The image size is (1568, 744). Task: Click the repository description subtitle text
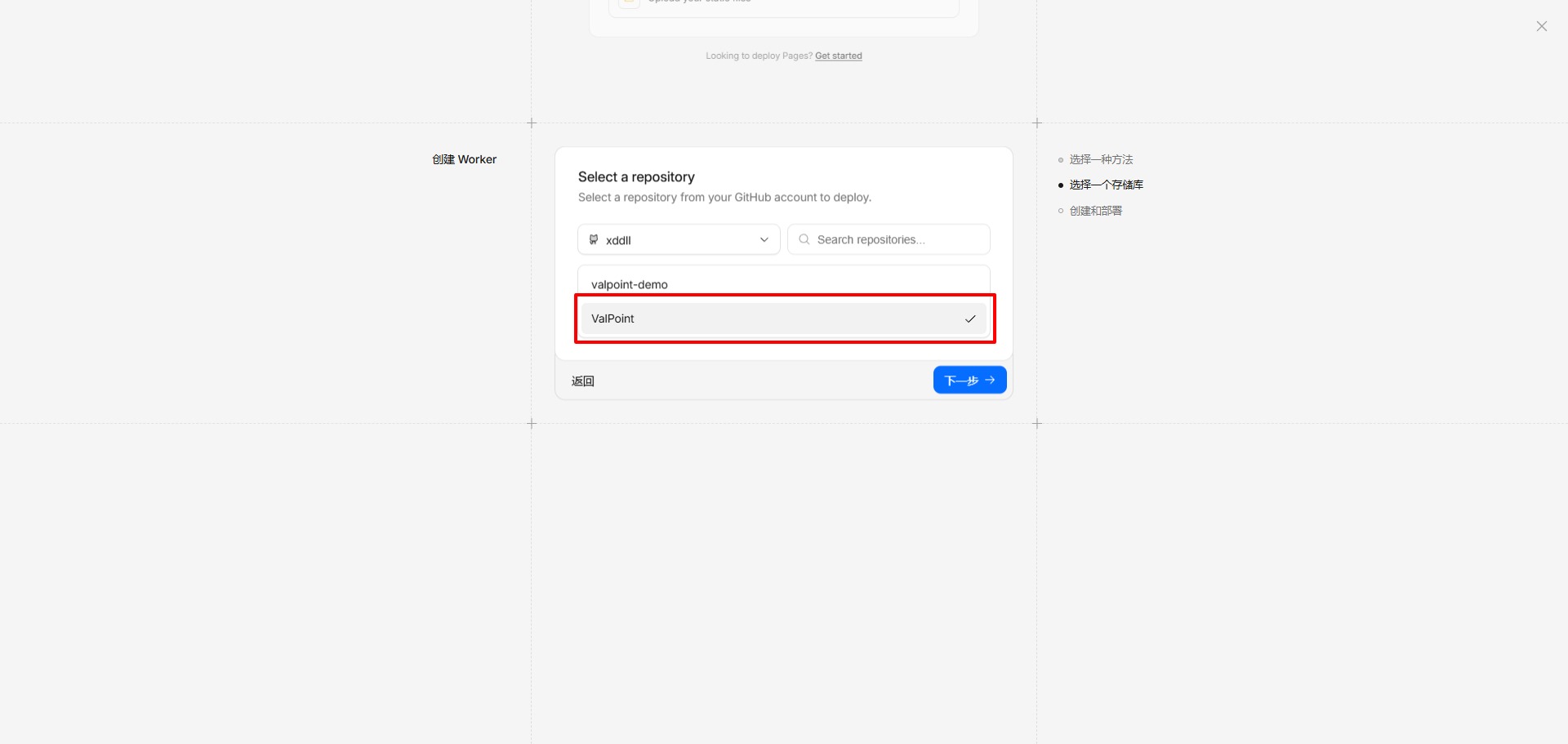tap(724, 198)
